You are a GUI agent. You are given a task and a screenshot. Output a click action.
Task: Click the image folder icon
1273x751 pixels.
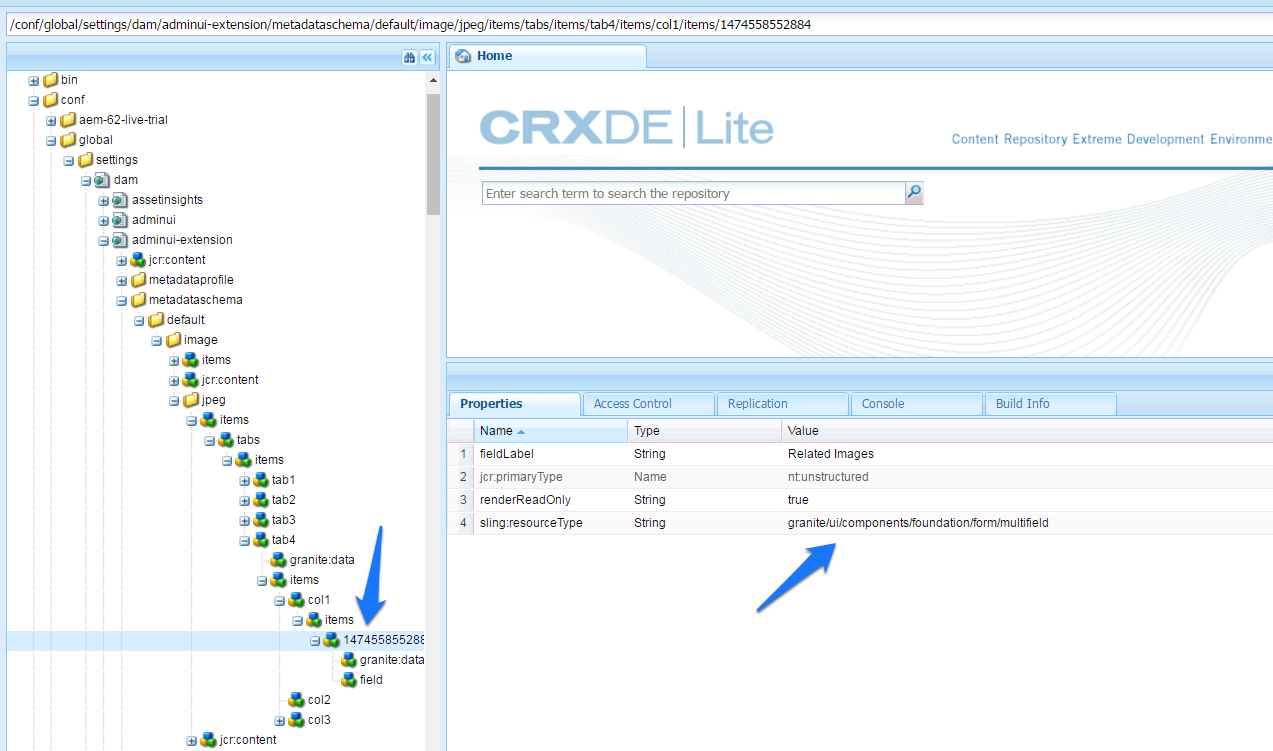(x=173, y=340)
